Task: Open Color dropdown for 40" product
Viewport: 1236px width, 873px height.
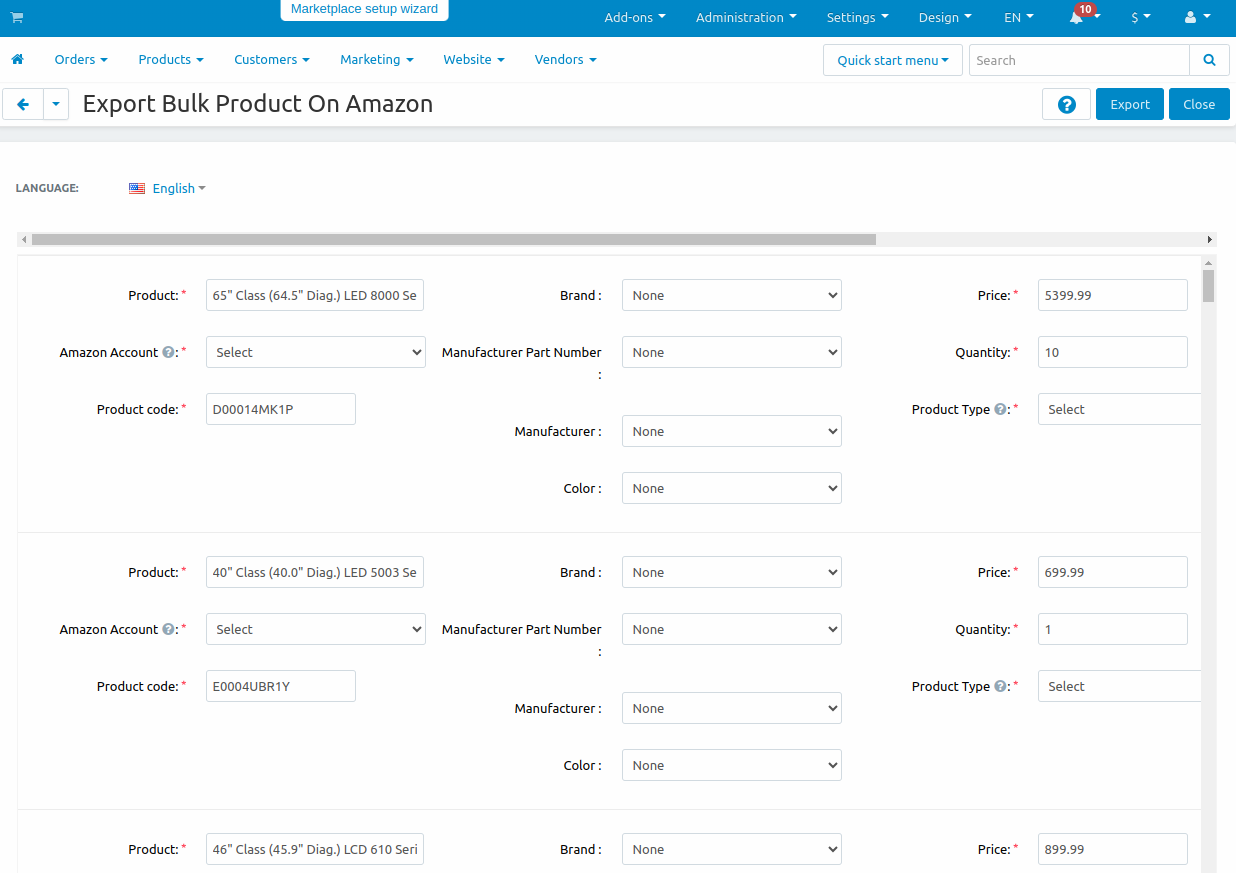Action: [732, 765]
